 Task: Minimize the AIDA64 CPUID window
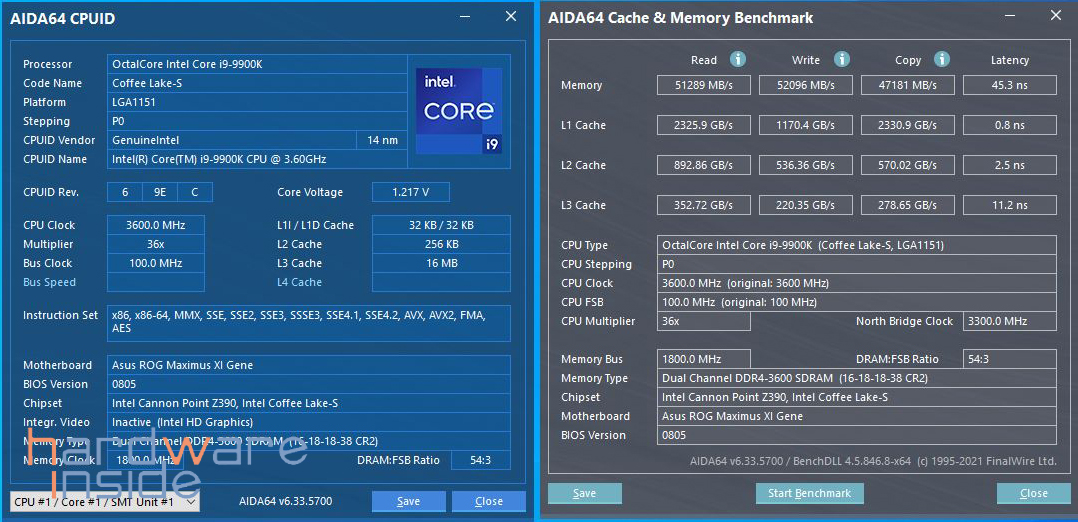(465, 17)
